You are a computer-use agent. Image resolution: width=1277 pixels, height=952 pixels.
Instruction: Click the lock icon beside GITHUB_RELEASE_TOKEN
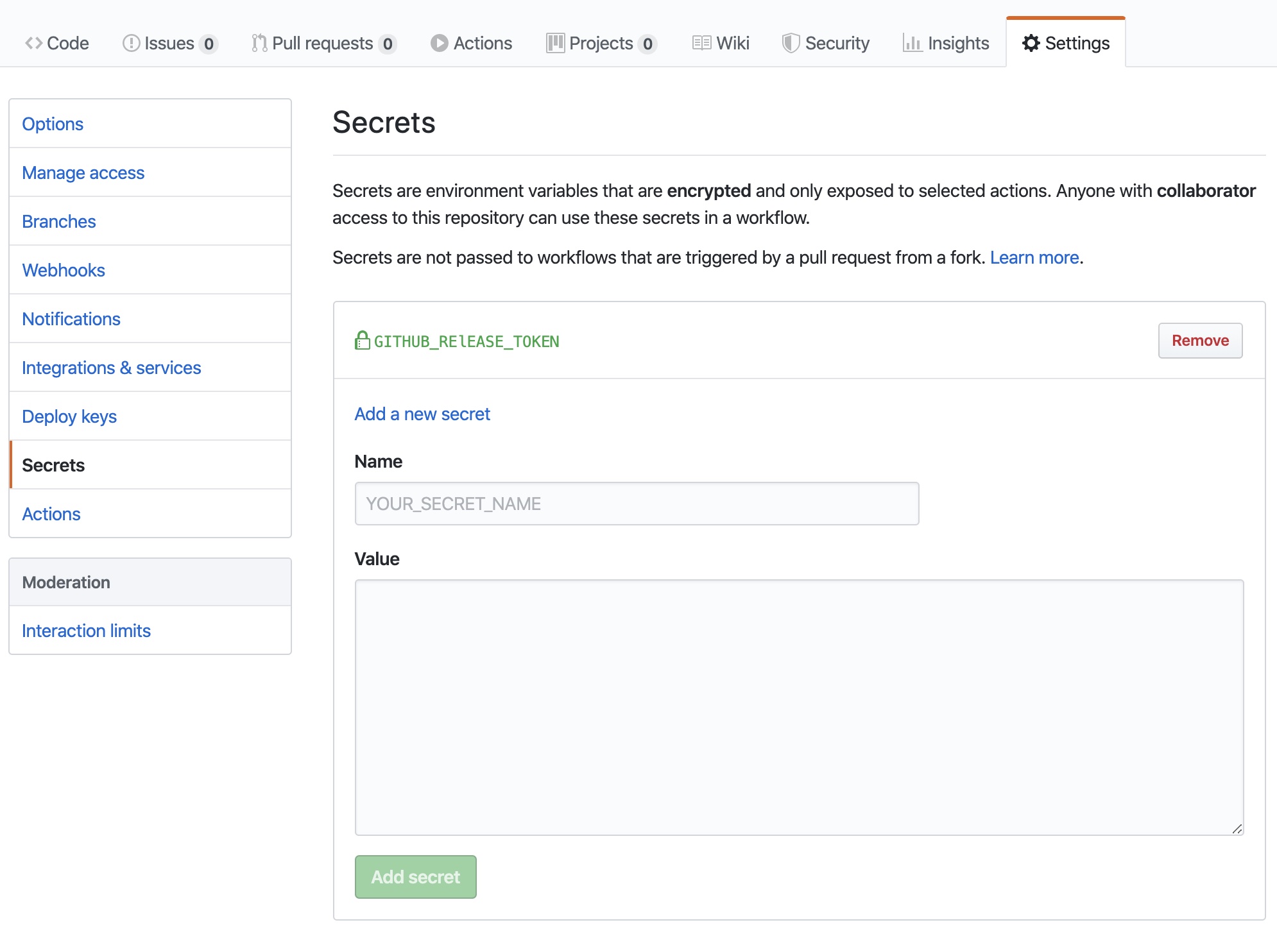click(x=363, y=341)
